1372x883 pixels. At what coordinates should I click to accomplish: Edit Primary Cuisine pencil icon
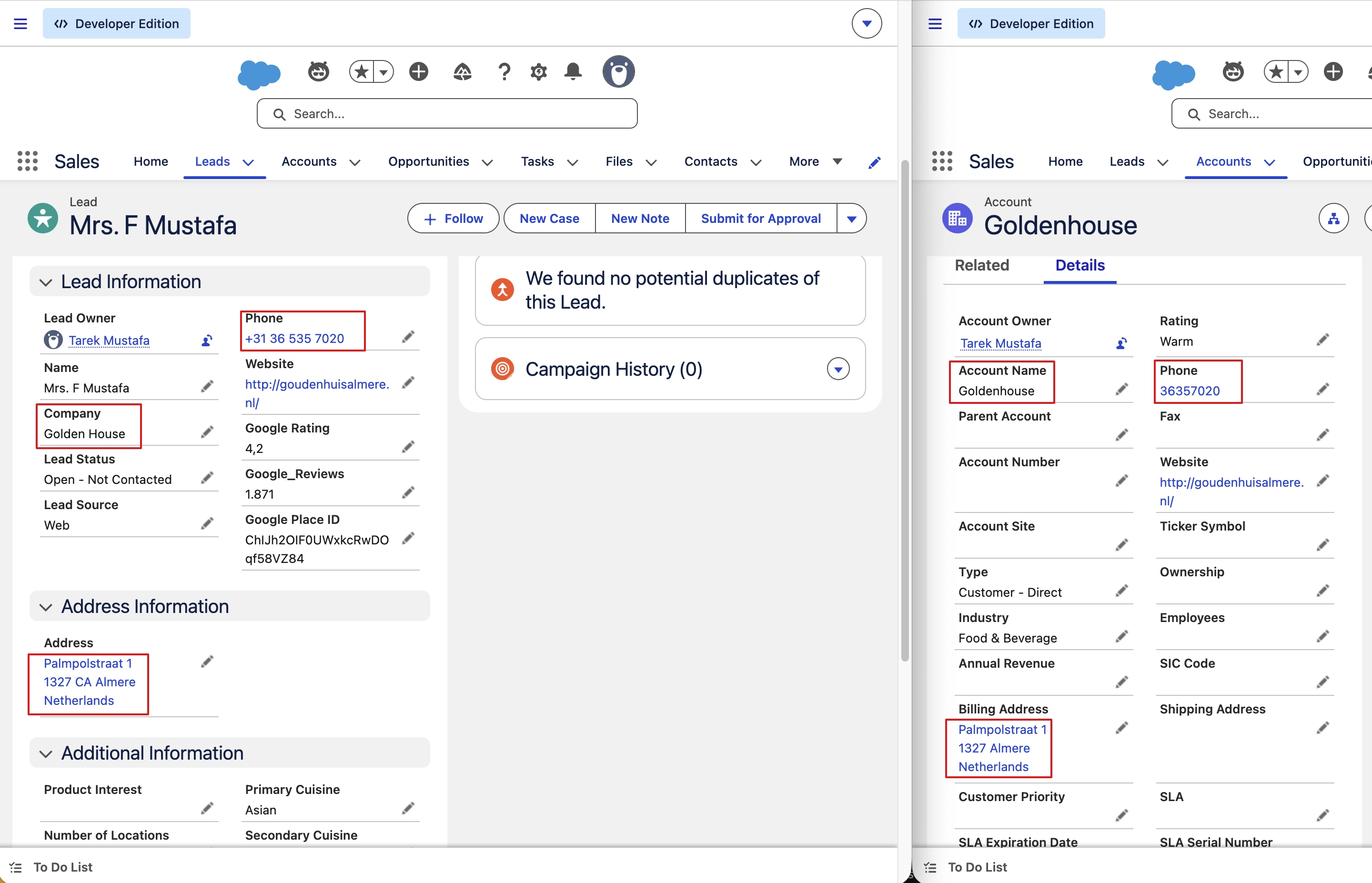[x=408, y=808]
